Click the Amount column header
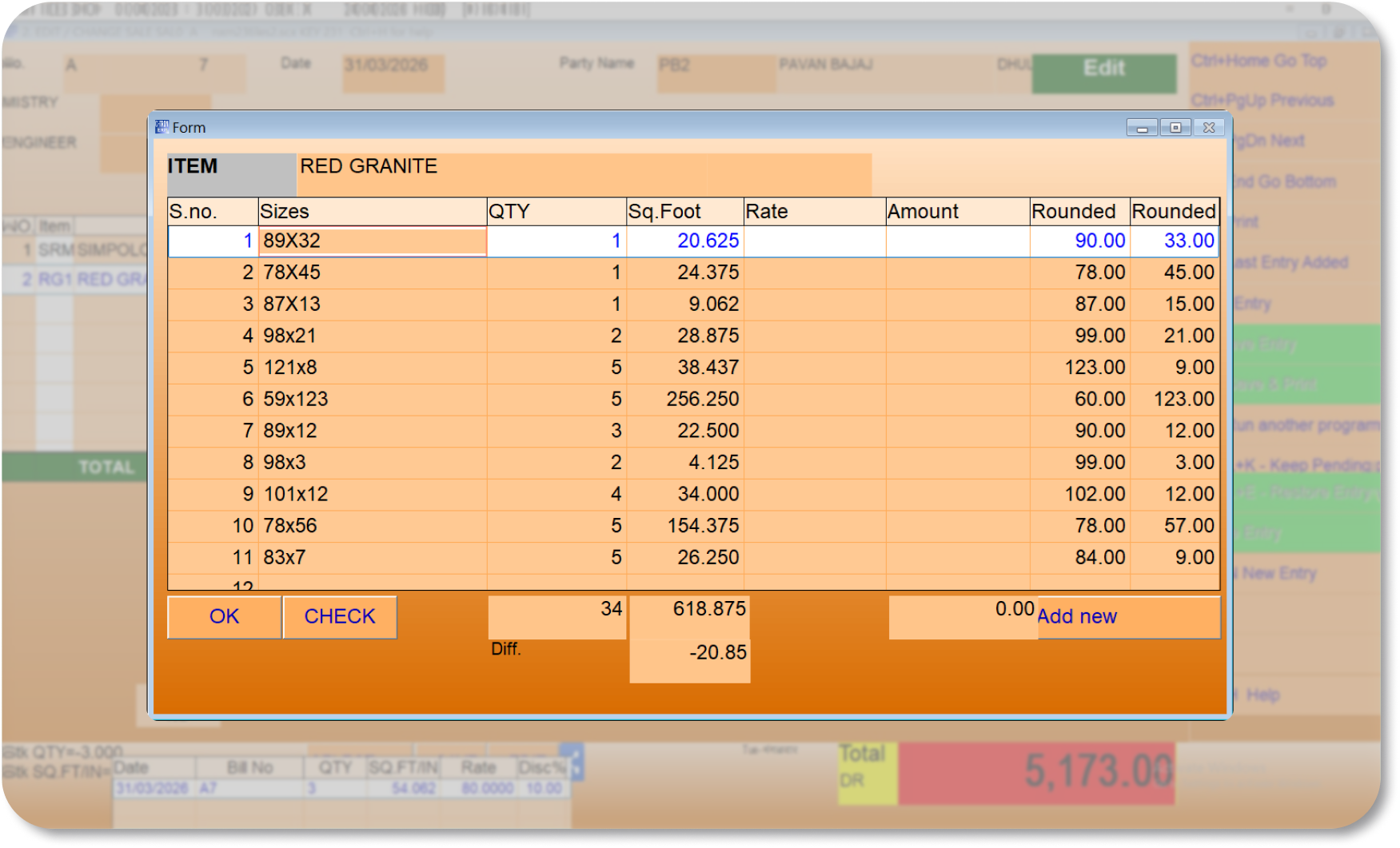Viewport: 1400px width, 848px height. [958, 211]
